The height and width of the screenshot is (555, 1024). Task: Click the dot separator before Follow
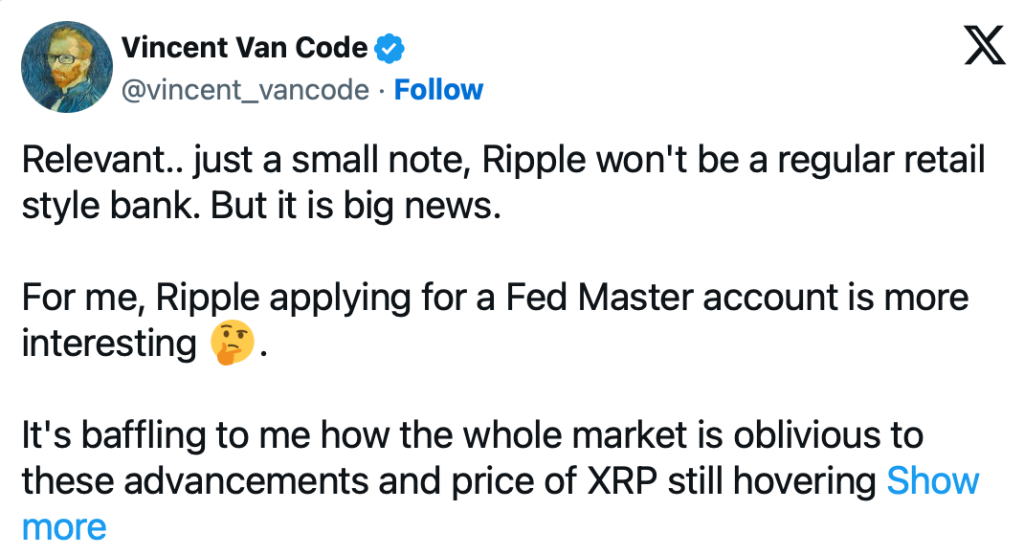coord(381,90)
